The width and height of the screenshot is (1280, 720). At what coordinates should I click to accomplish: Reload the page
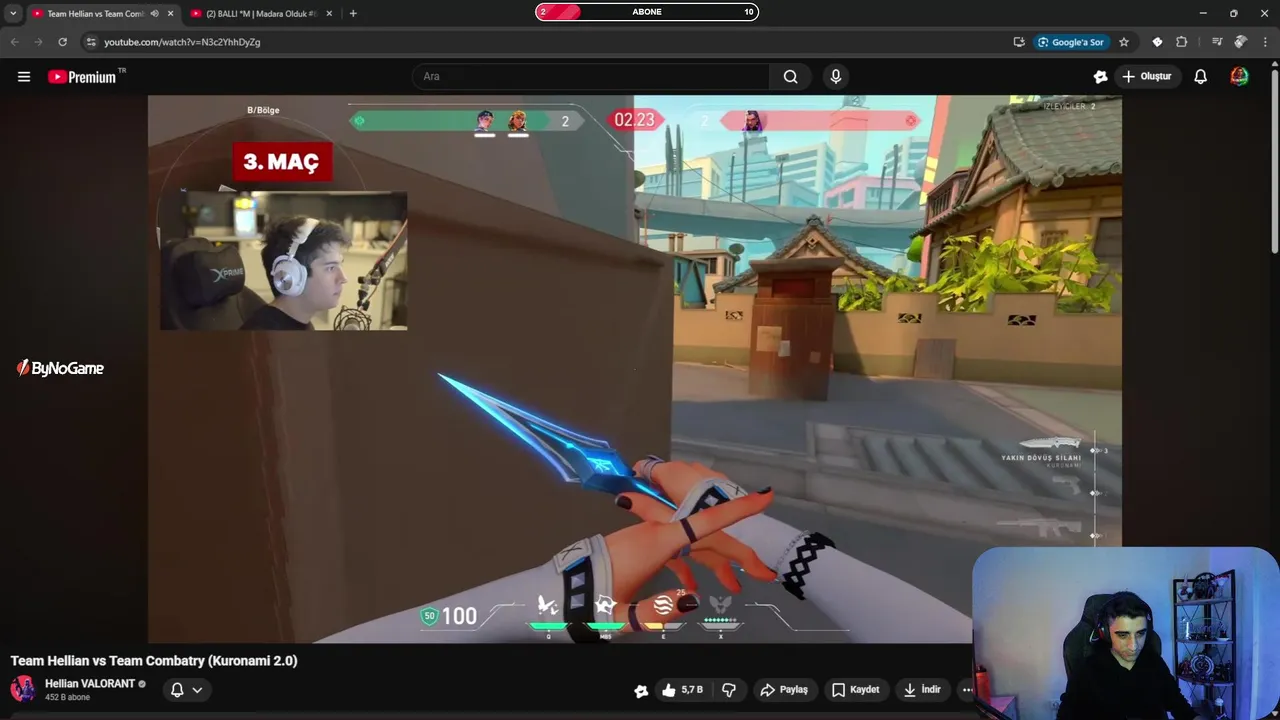pyautogui.click(x=62, y=42)
